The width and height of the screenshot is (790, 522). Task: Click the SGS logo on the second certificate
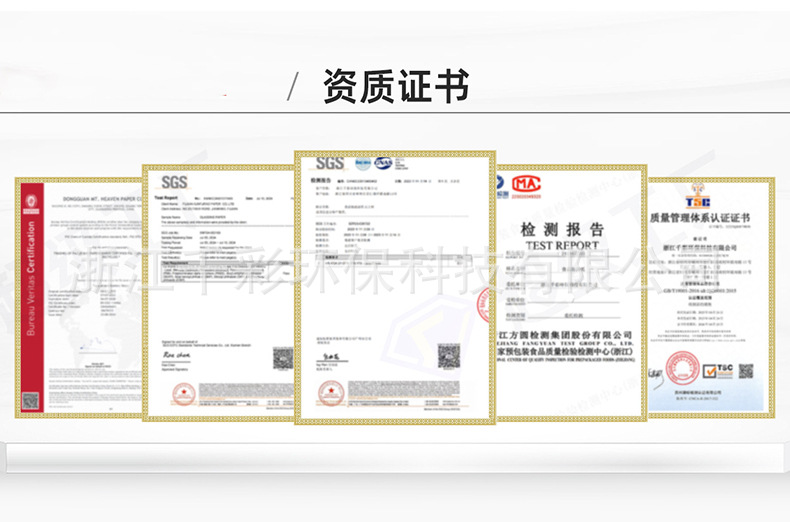coord(174,182)
